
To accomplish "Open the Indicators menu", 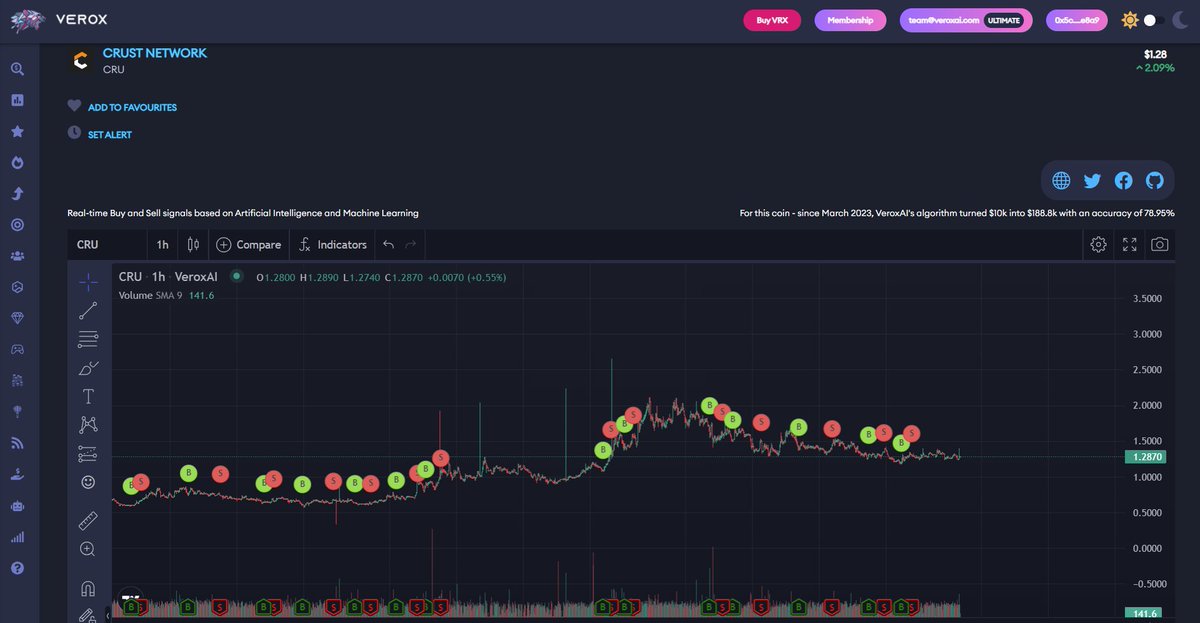I will coord(332,245).
